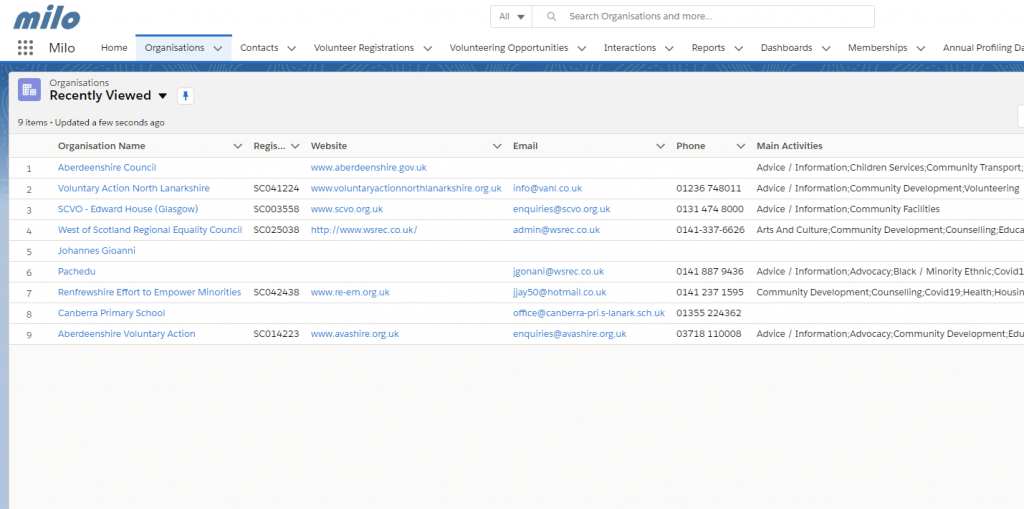
Task: Select phone number 01236 748011 cell
Action: pos(709,188)
